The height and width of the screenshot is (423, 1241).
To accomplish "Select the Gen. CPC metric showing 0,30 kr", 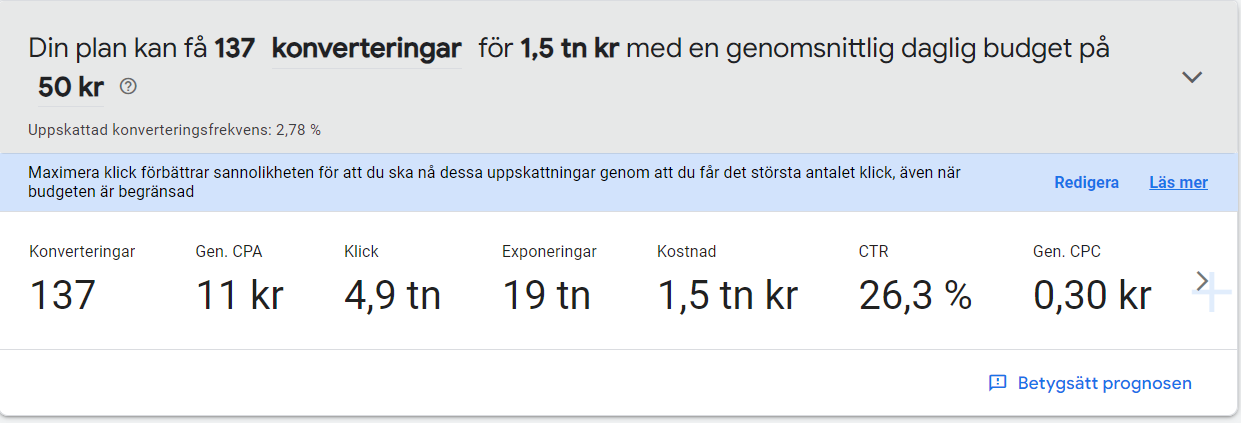I will click(x=1092, y=279).
